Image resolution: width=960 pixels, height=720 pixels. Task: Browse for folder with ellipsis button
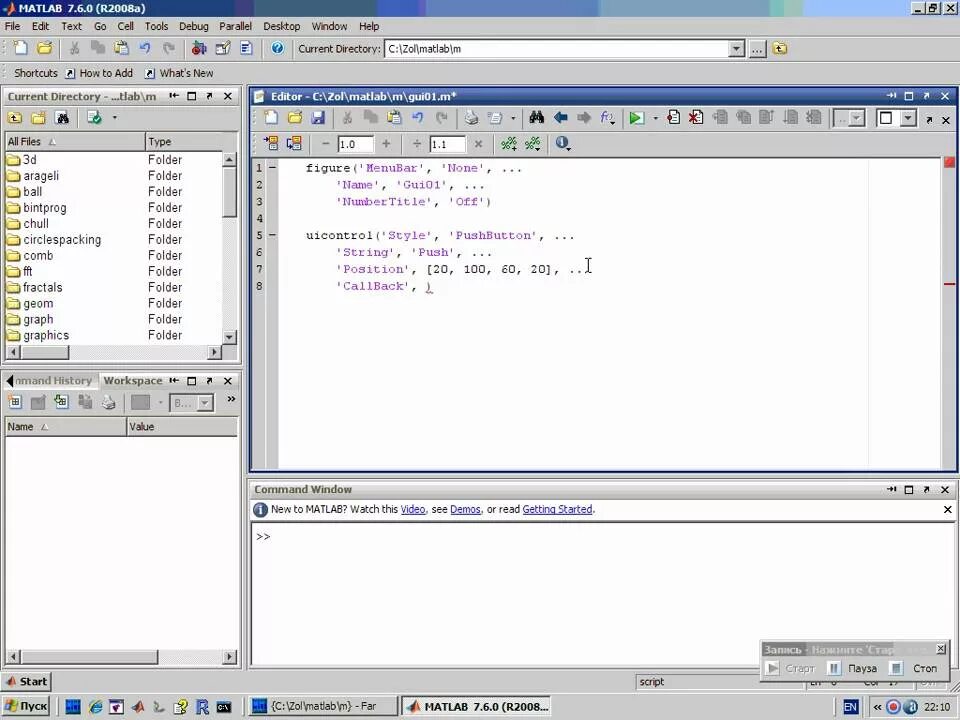tap(757, 49)
